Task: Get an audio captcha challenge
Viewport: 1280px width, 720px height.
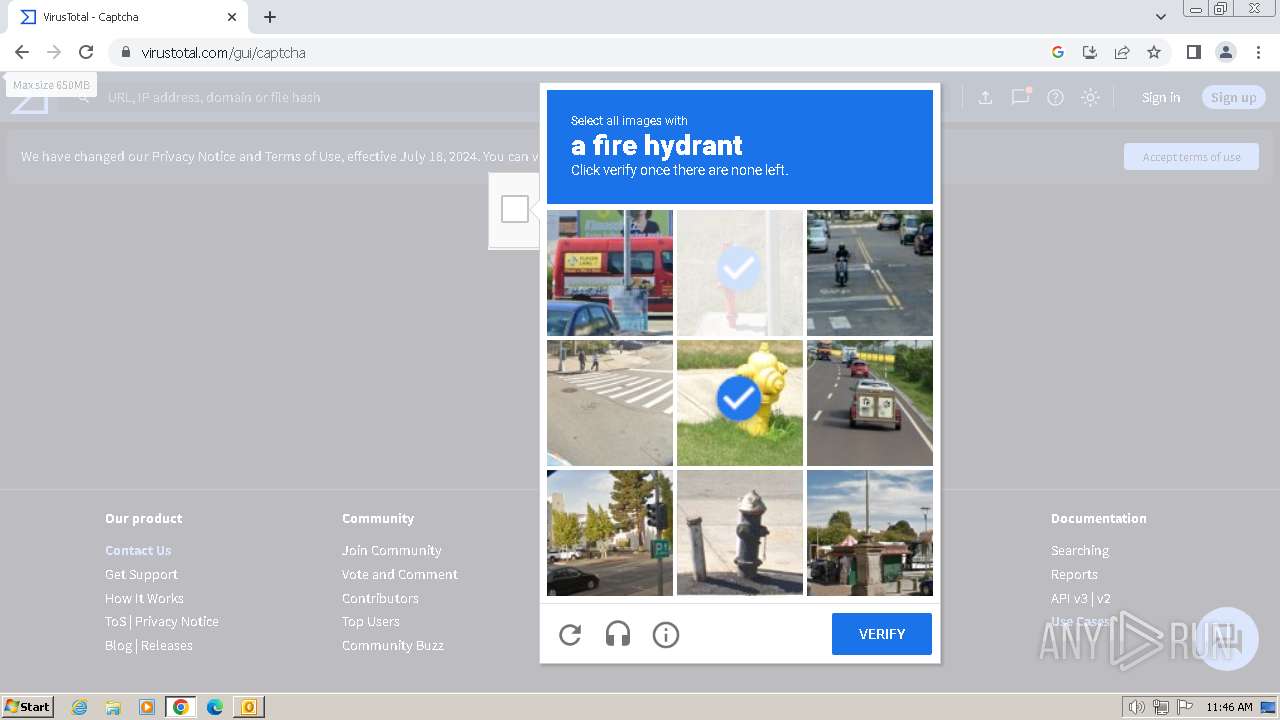Action: [x=618, y=634]
